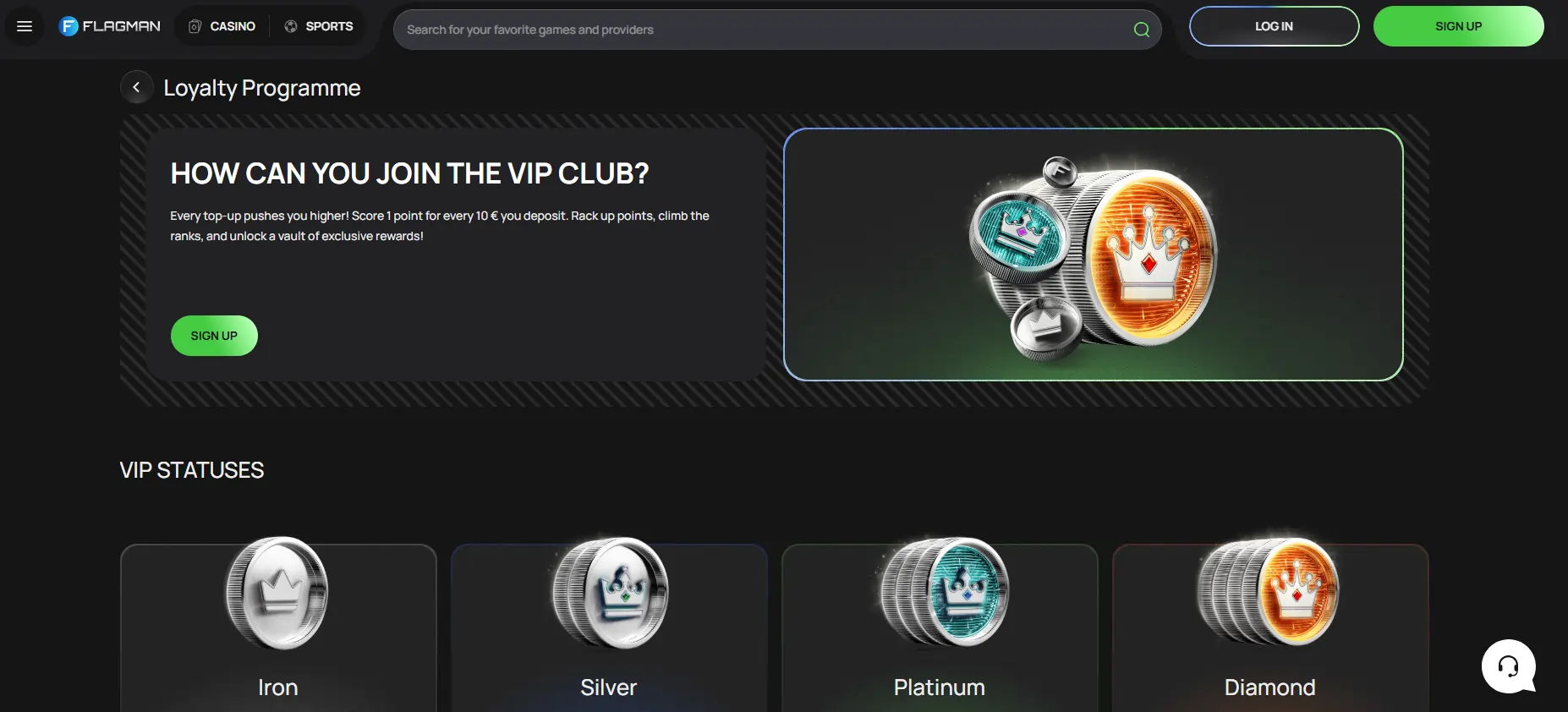Select the Platinum coin icon

tap(944, 592)
